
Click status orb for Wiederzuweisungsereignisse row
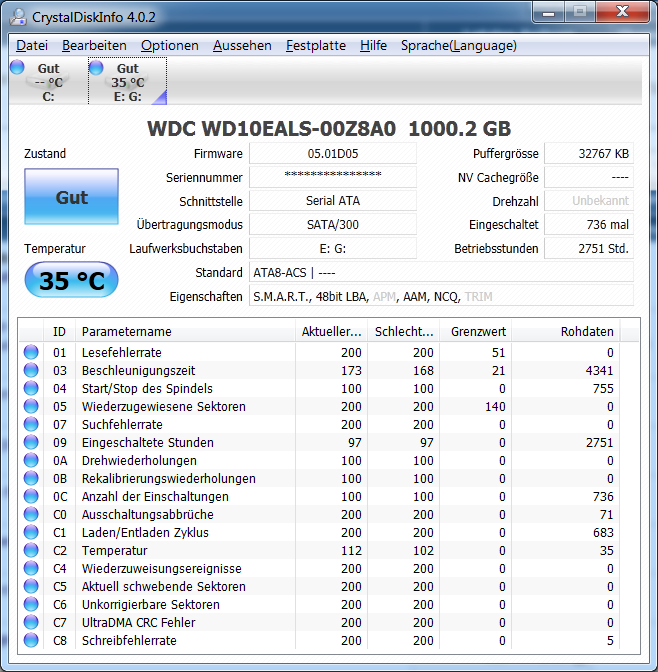(31, 568)
